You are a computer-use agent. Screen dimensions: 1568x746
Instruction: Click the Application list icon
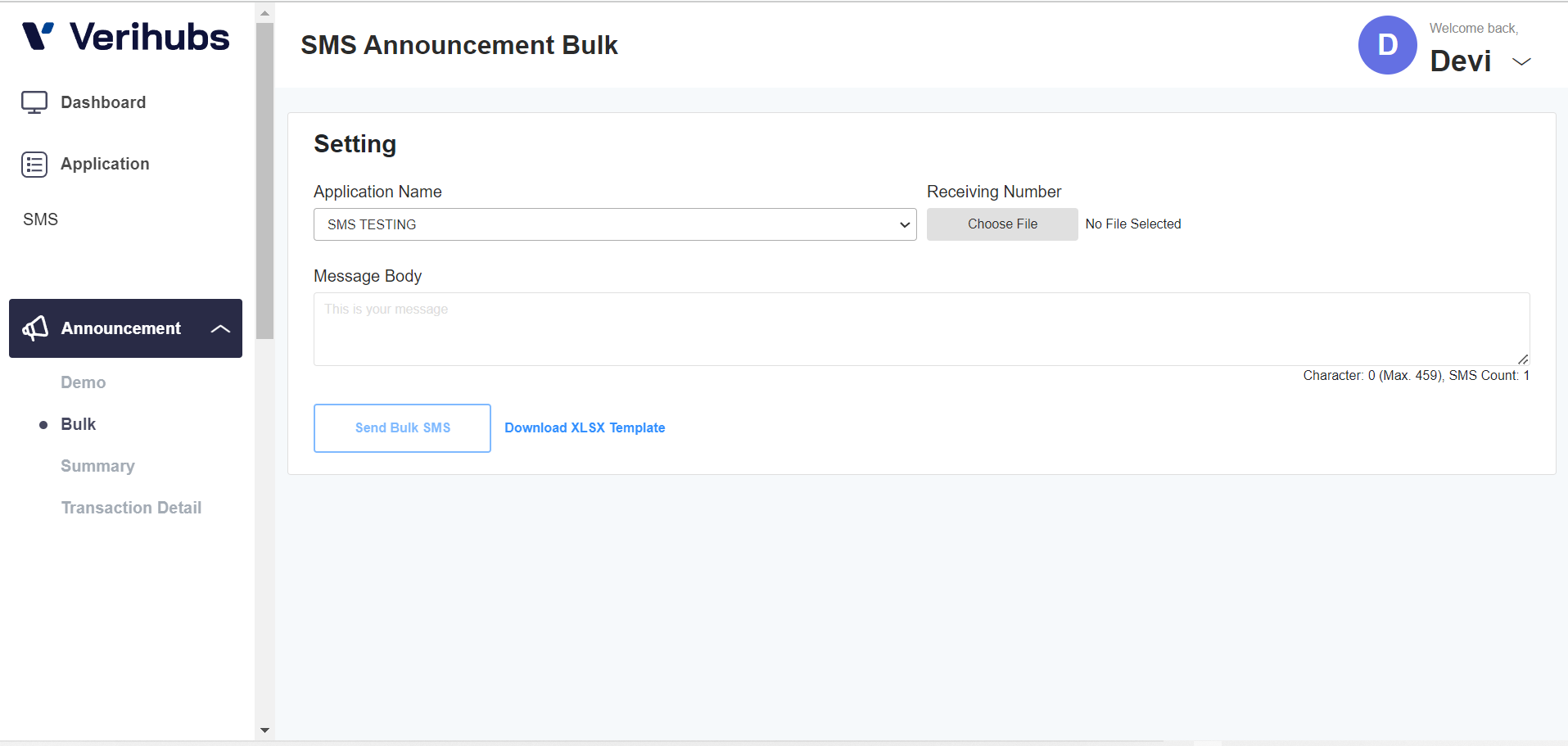click(x=34, y=165)
